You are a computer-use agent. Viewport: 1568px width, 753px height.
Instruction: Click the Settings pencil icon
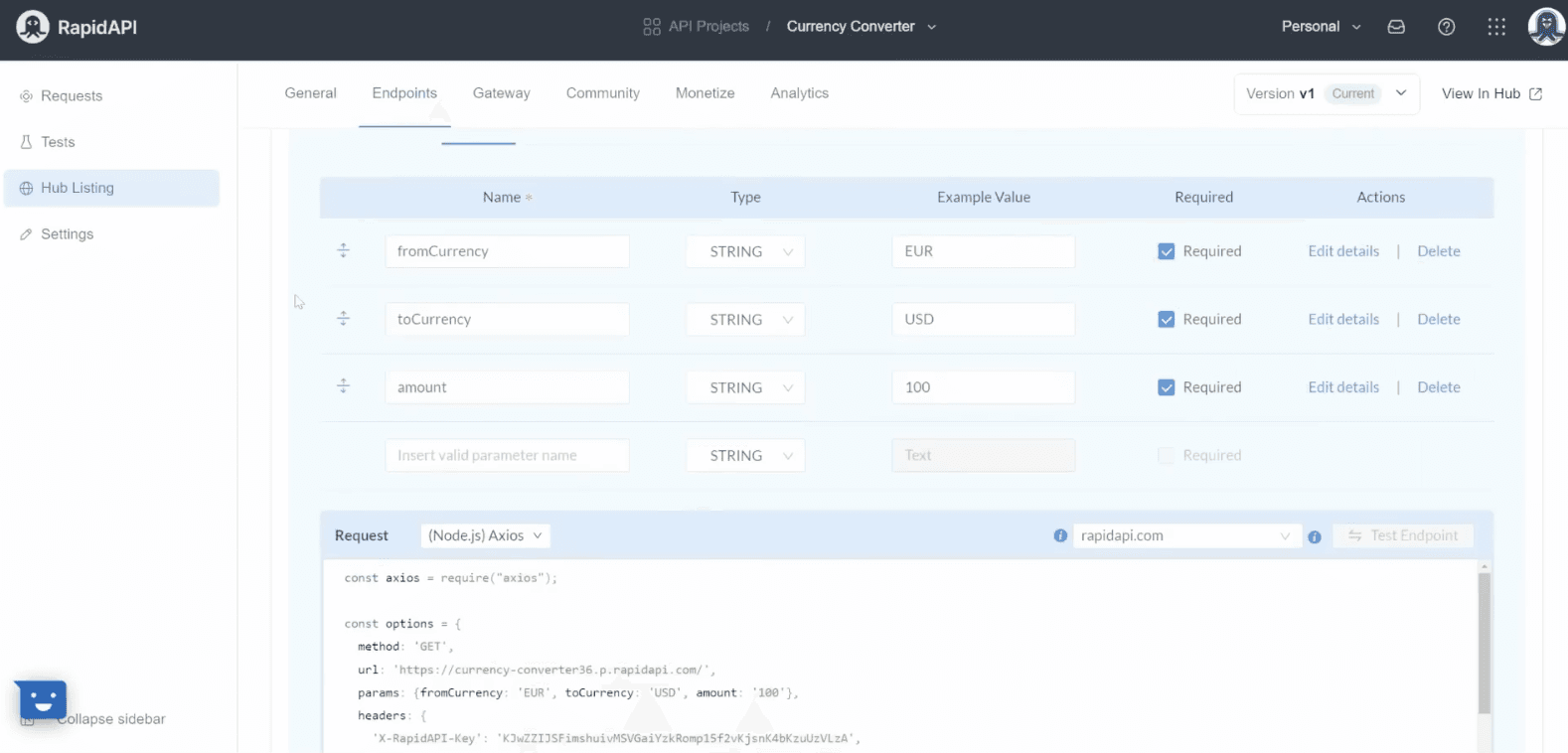click(x=26, y=234)
